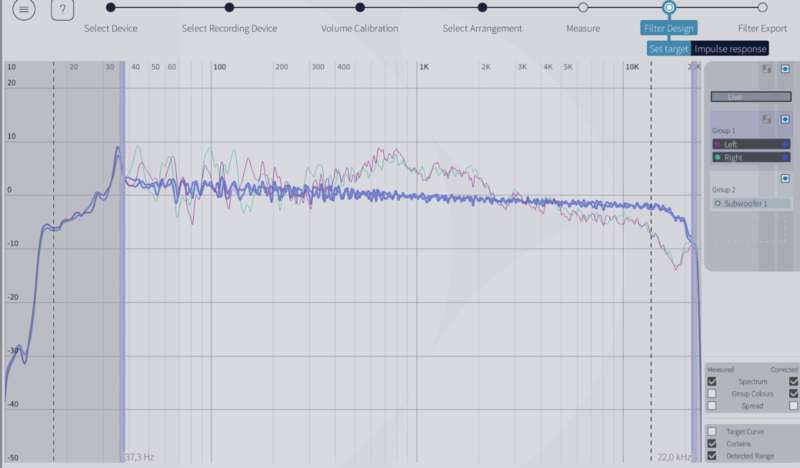Enable the Corrected Spread checkbox
Screen dimensions: 800x468
click(793, 405)
